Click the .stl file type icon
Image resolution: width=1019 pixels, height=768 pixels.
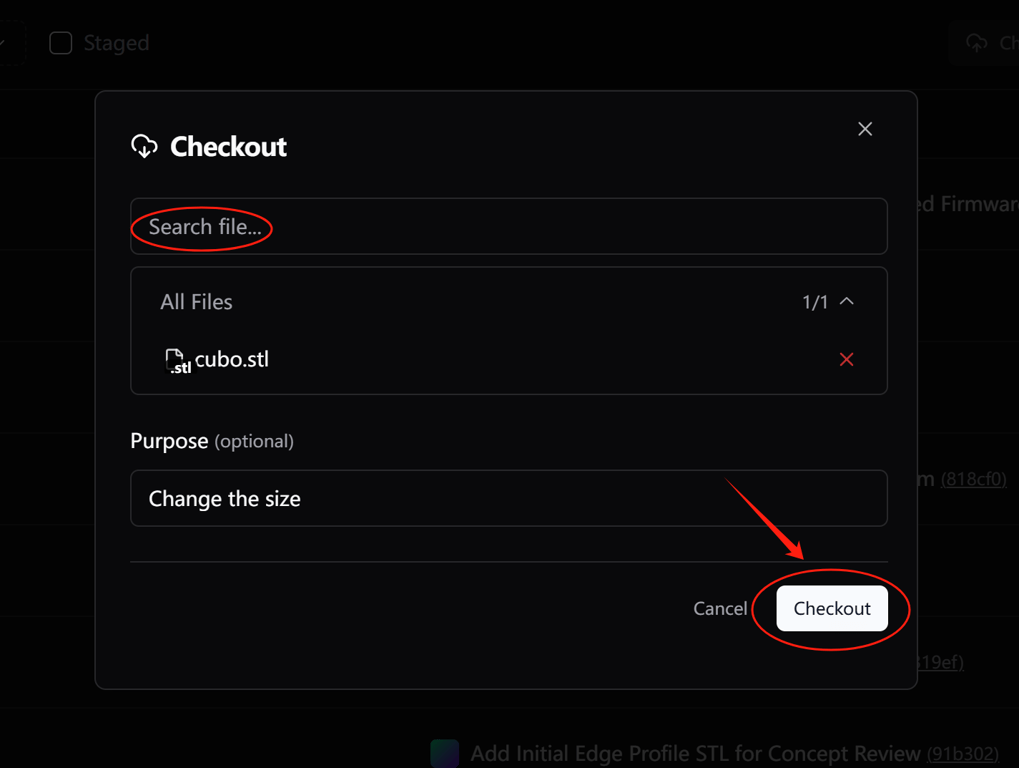pos(177,361)
